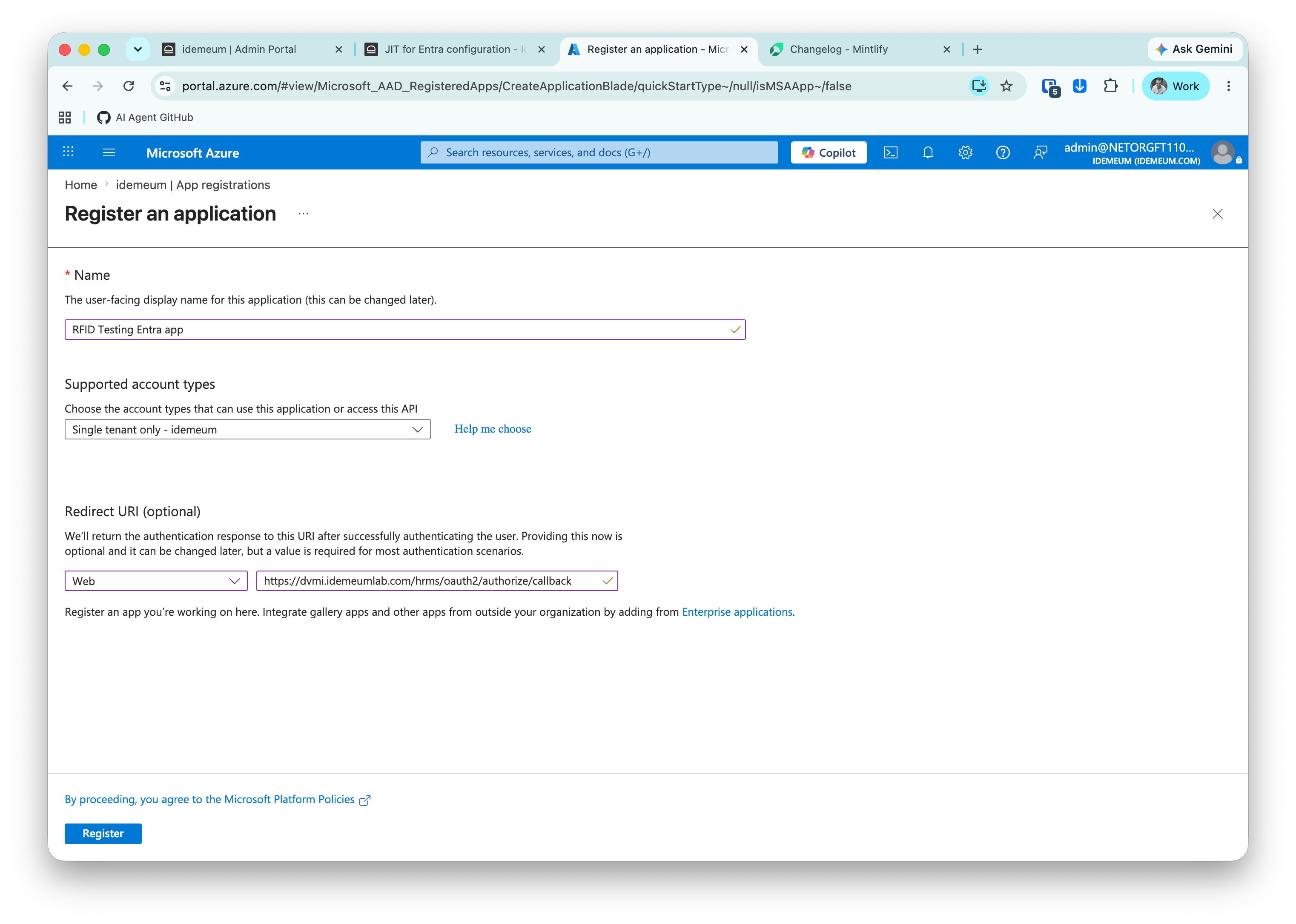The width and height of the screenshot is (1296, 924).
Task: Open the Azure help question mark
Action: point(1003,152)
